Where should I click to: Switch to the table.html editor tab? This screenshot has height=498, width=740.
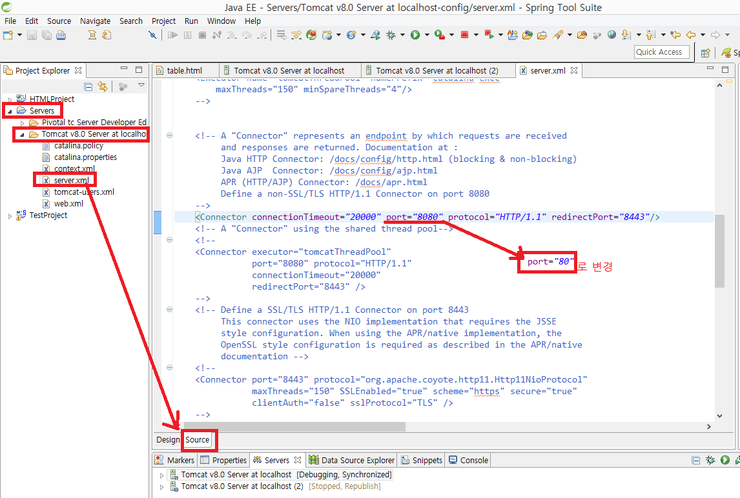(x=183, y=71)
